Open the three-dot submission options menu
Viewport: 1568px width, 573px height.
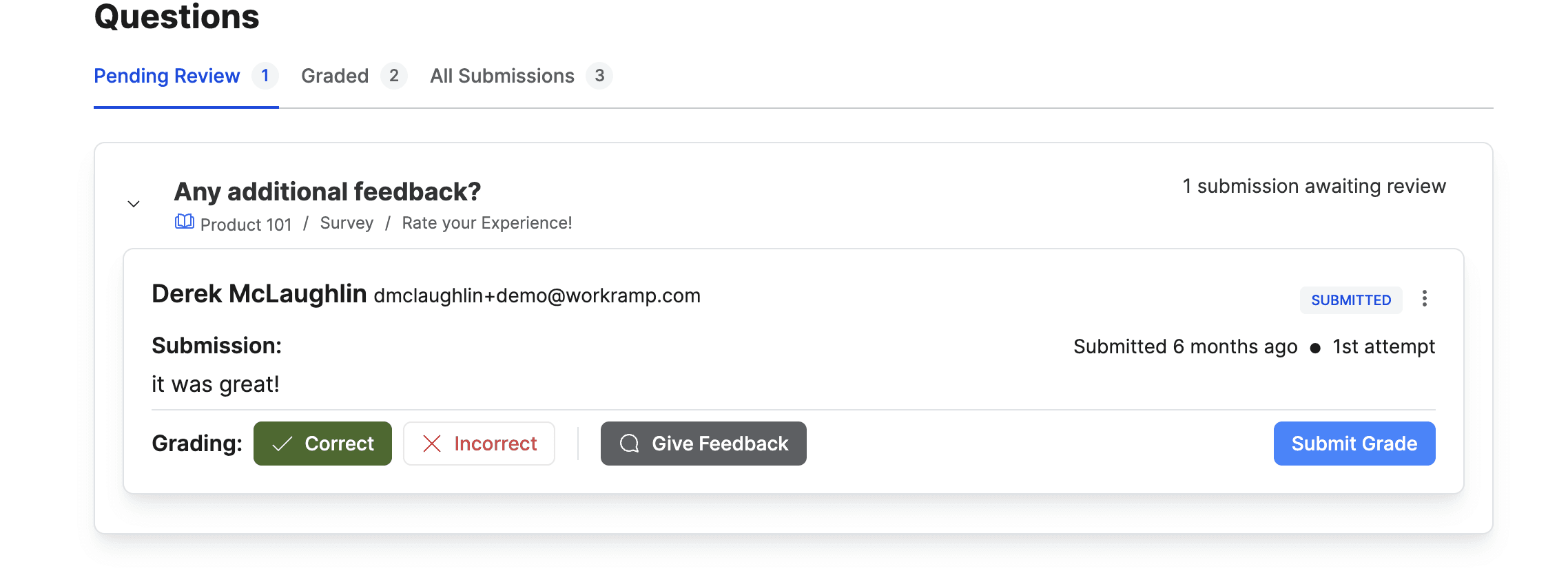tap(1424, 299)
